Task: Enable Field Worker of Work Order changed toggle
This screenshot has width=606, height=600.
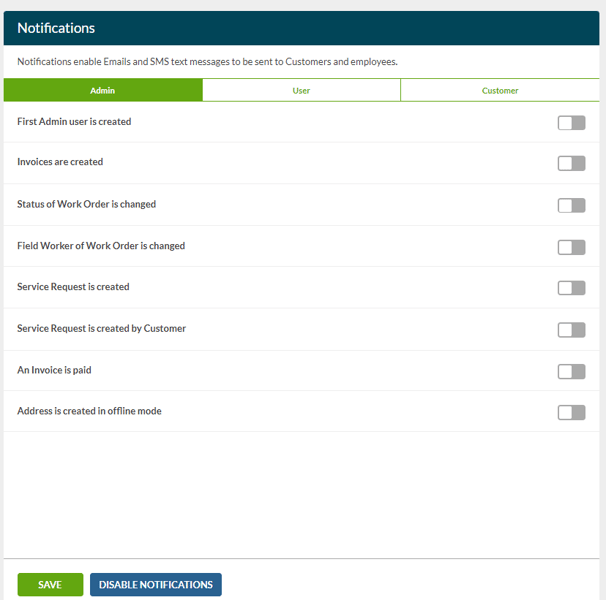Action: pyautogui.click(x=571, y=248)
